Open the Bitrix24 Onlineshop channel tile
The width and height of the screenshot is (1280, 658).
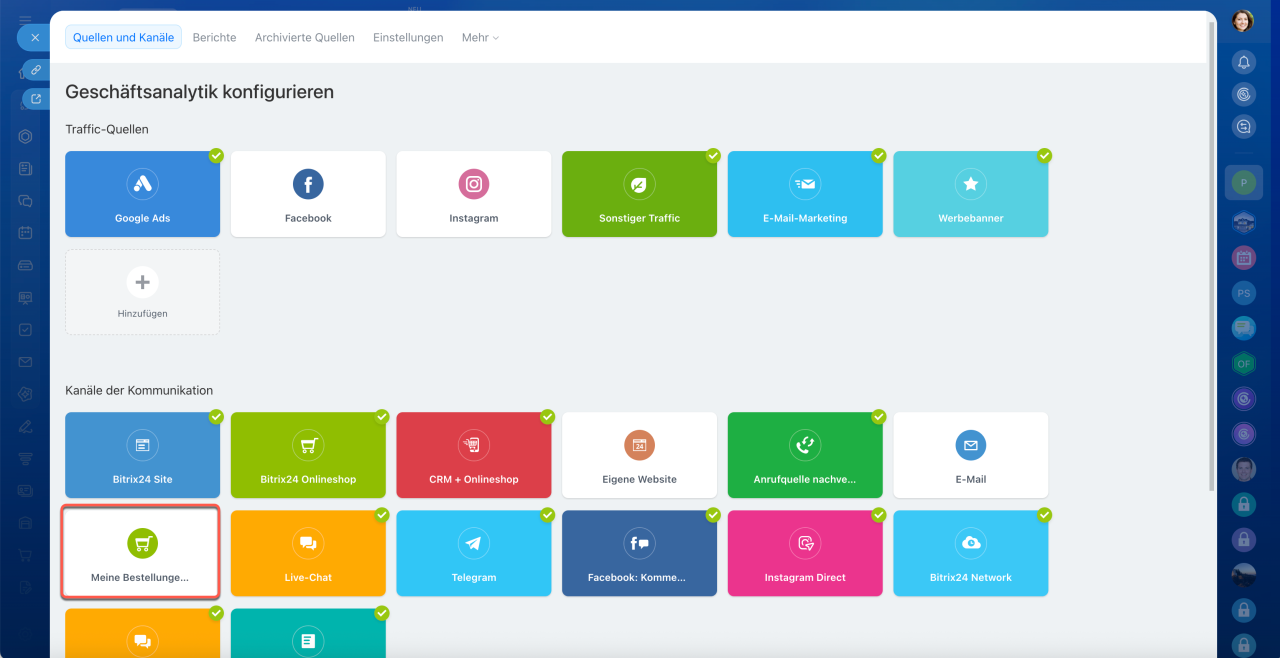click(x=308, y=455)
